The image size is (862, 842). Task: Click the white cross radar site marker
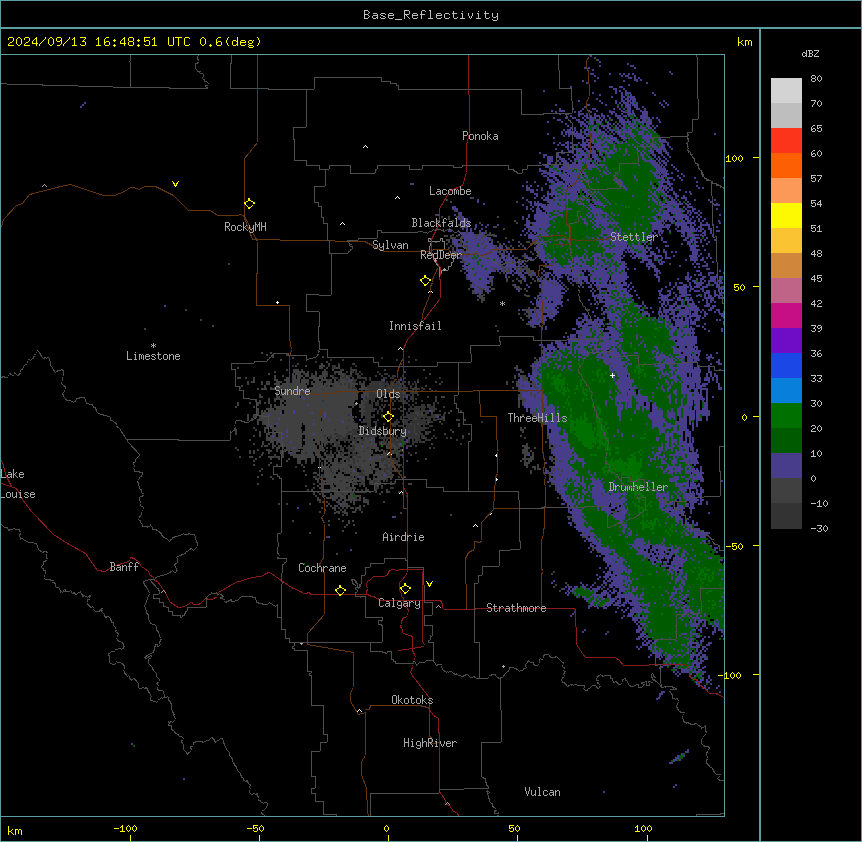(612, 375)
